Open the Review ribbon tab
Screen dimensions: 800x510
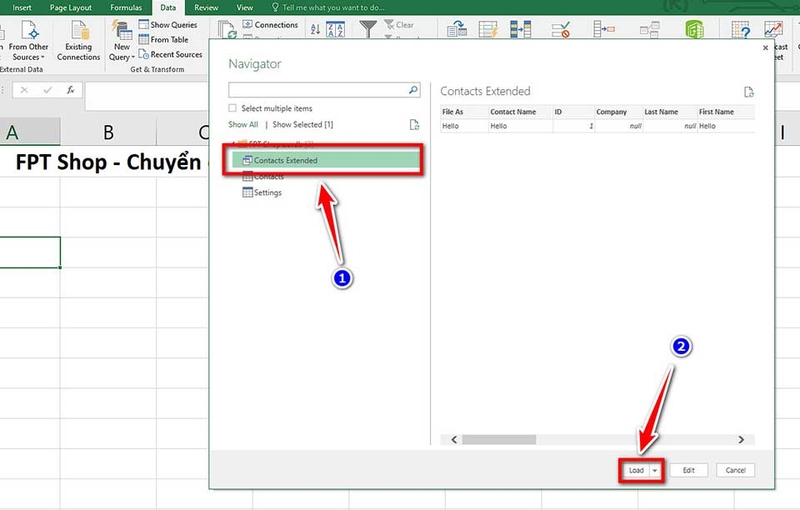(206, 8)
